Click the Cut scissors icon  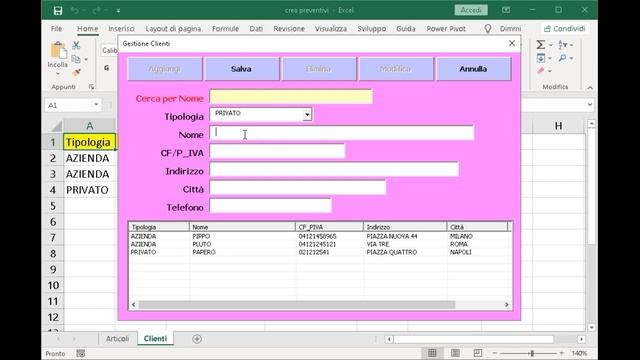pos(76,45)
